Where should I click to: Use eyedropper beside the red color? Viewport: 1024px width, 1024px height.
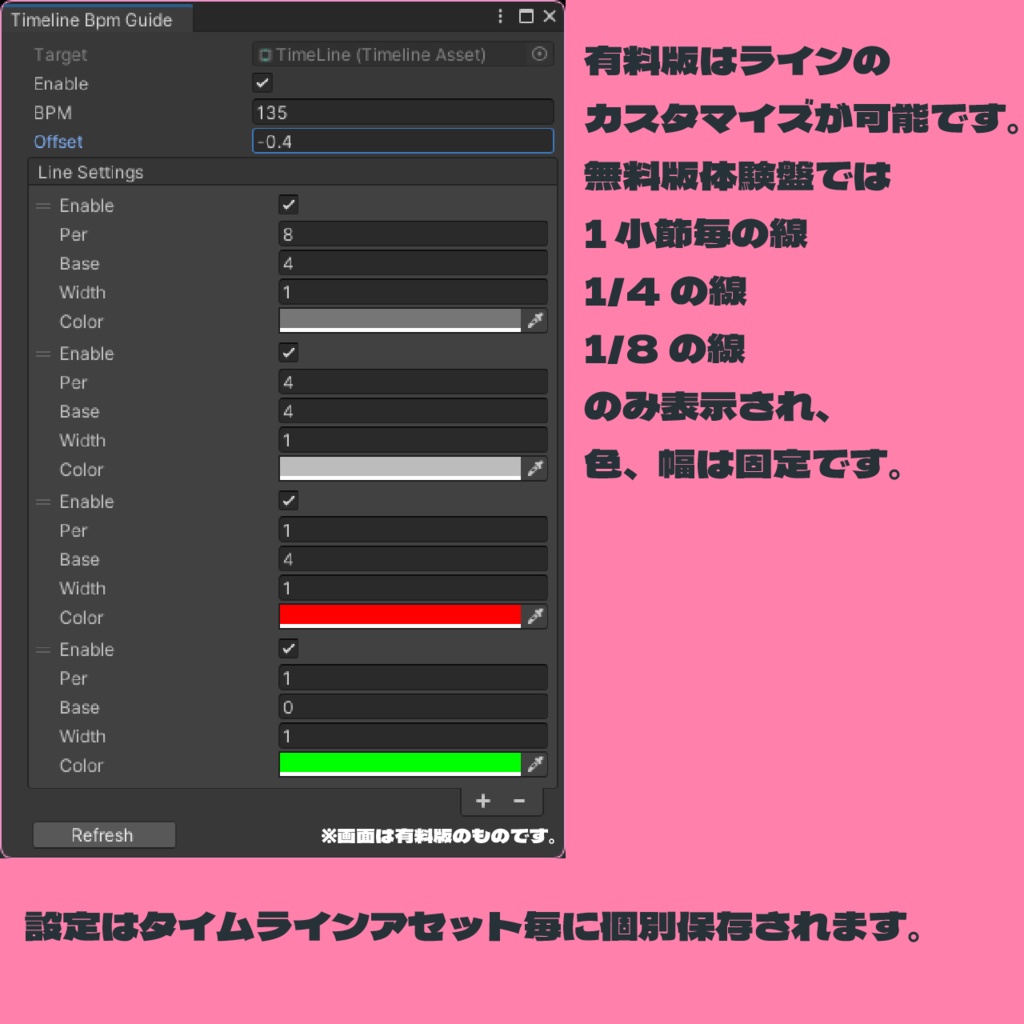click(536, 616)
